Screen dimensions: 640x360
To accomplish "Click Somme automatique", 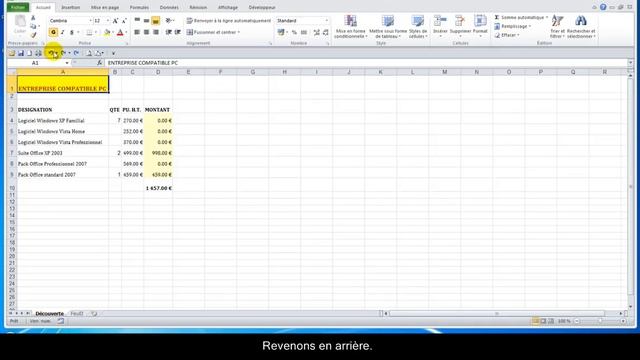I will (521, 18).
